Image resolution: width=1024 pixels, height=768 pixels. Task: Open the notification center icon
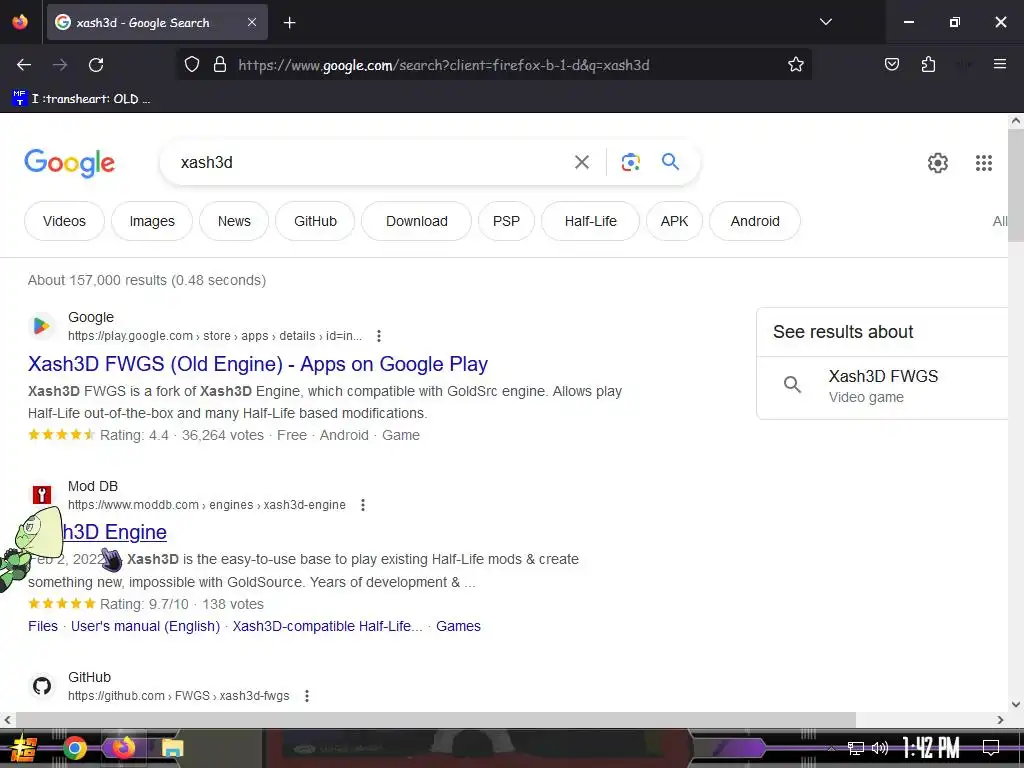tap(991, 748)
